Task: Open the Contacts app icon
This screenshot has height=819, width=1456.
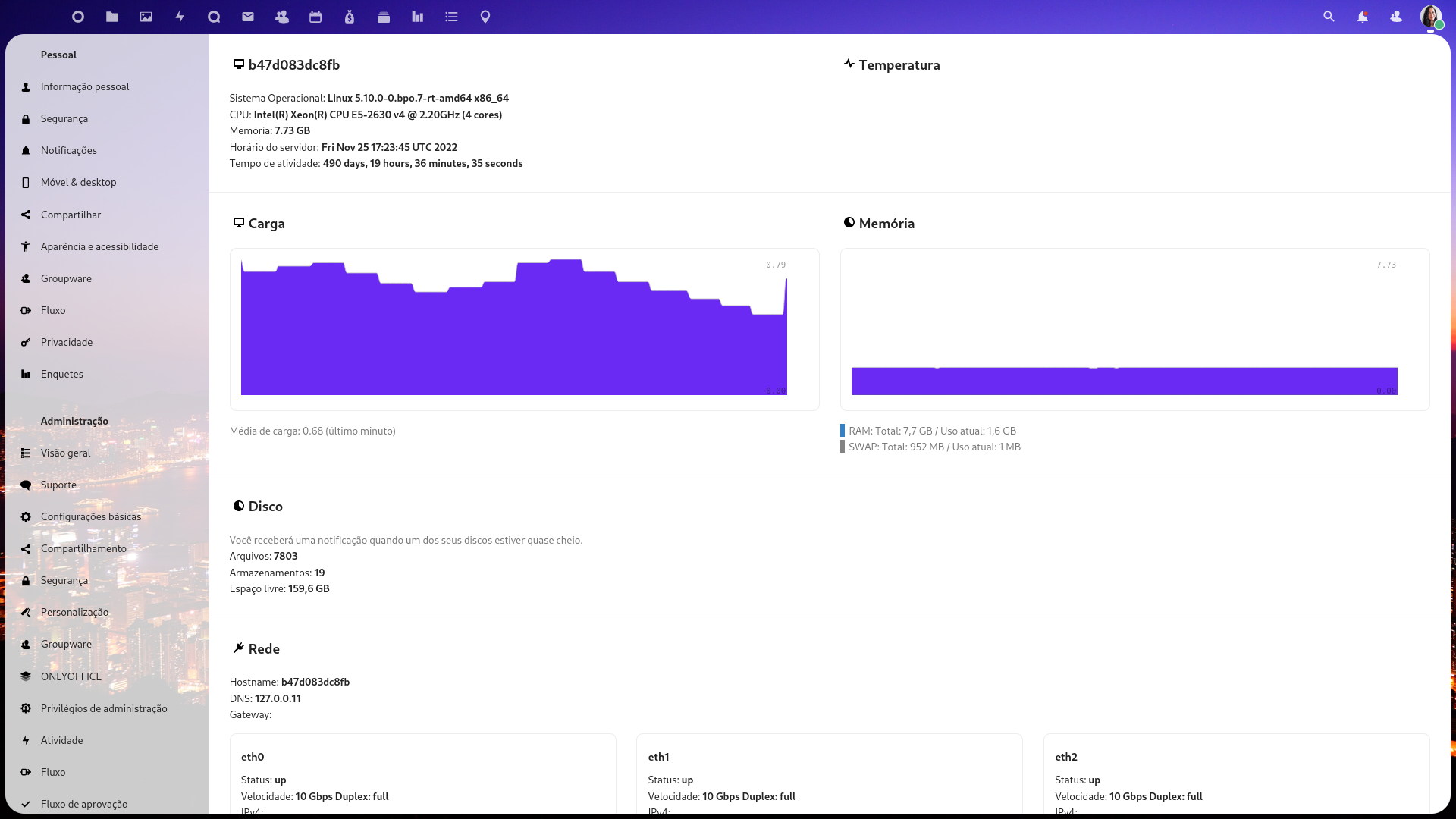Action: pos(282,17)
